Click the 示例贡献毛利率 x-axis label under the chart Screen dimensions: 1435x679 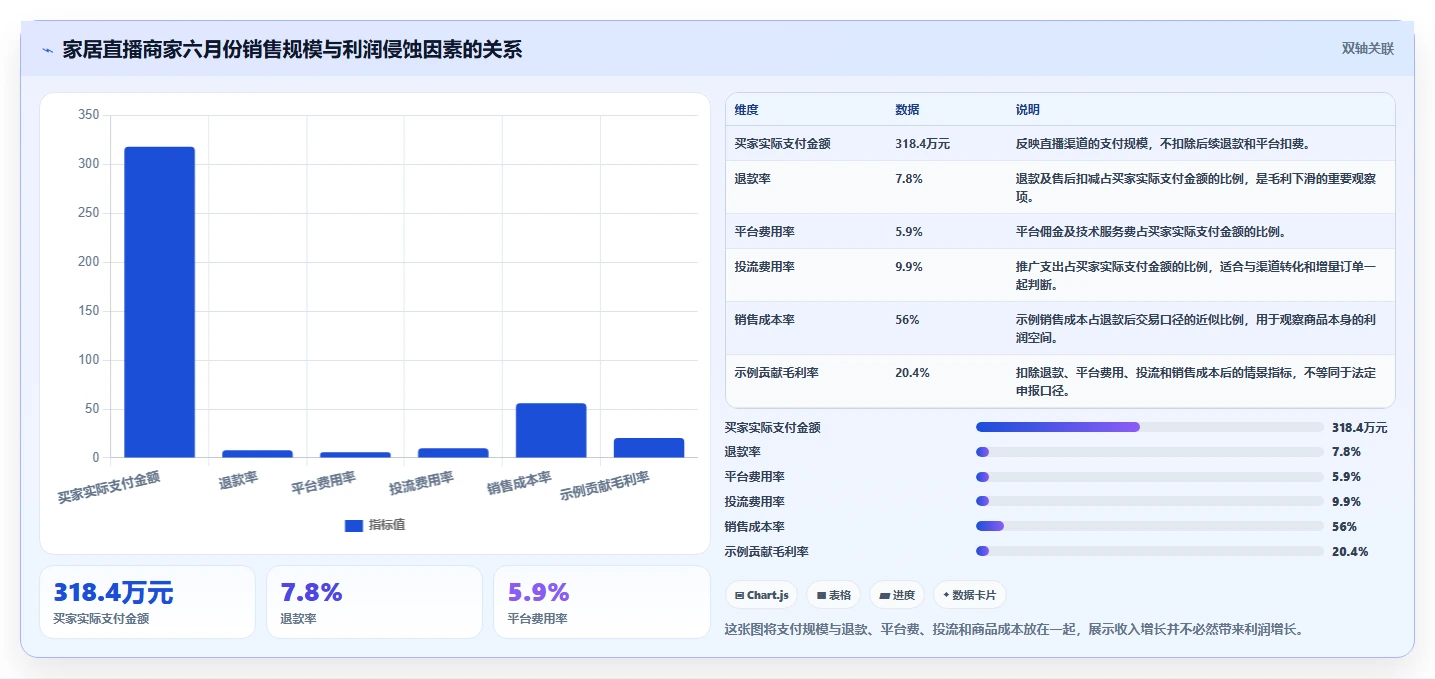click(x=604, y=485)
